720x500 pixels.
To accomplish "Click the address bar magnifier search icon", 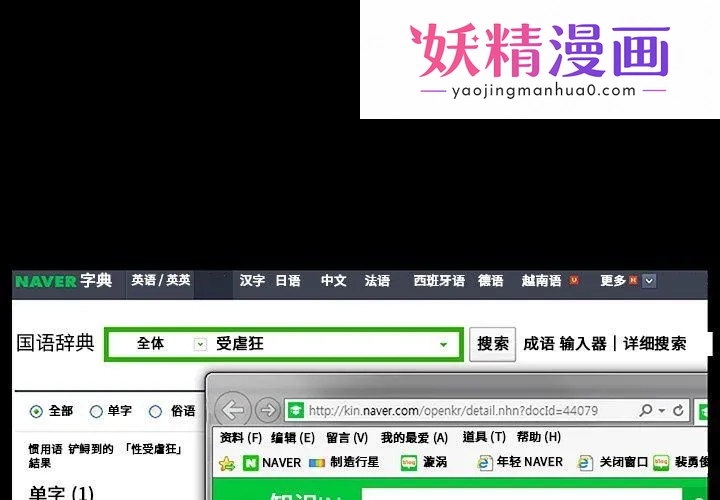I will (x=646, y=410).
